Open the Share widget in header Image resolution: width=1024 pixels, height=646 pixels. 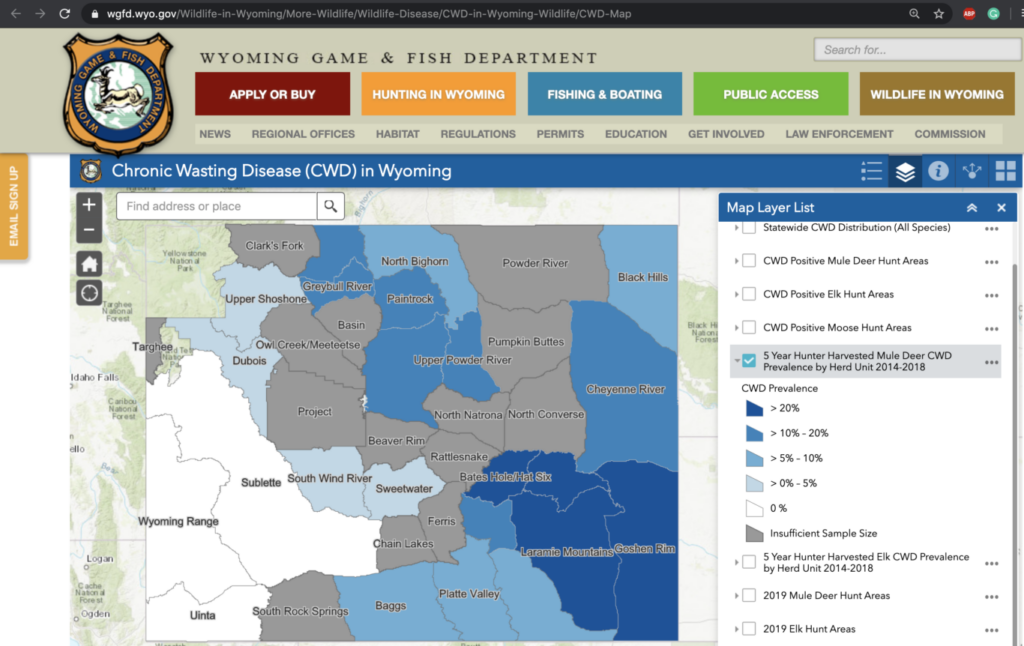point(972,171)
